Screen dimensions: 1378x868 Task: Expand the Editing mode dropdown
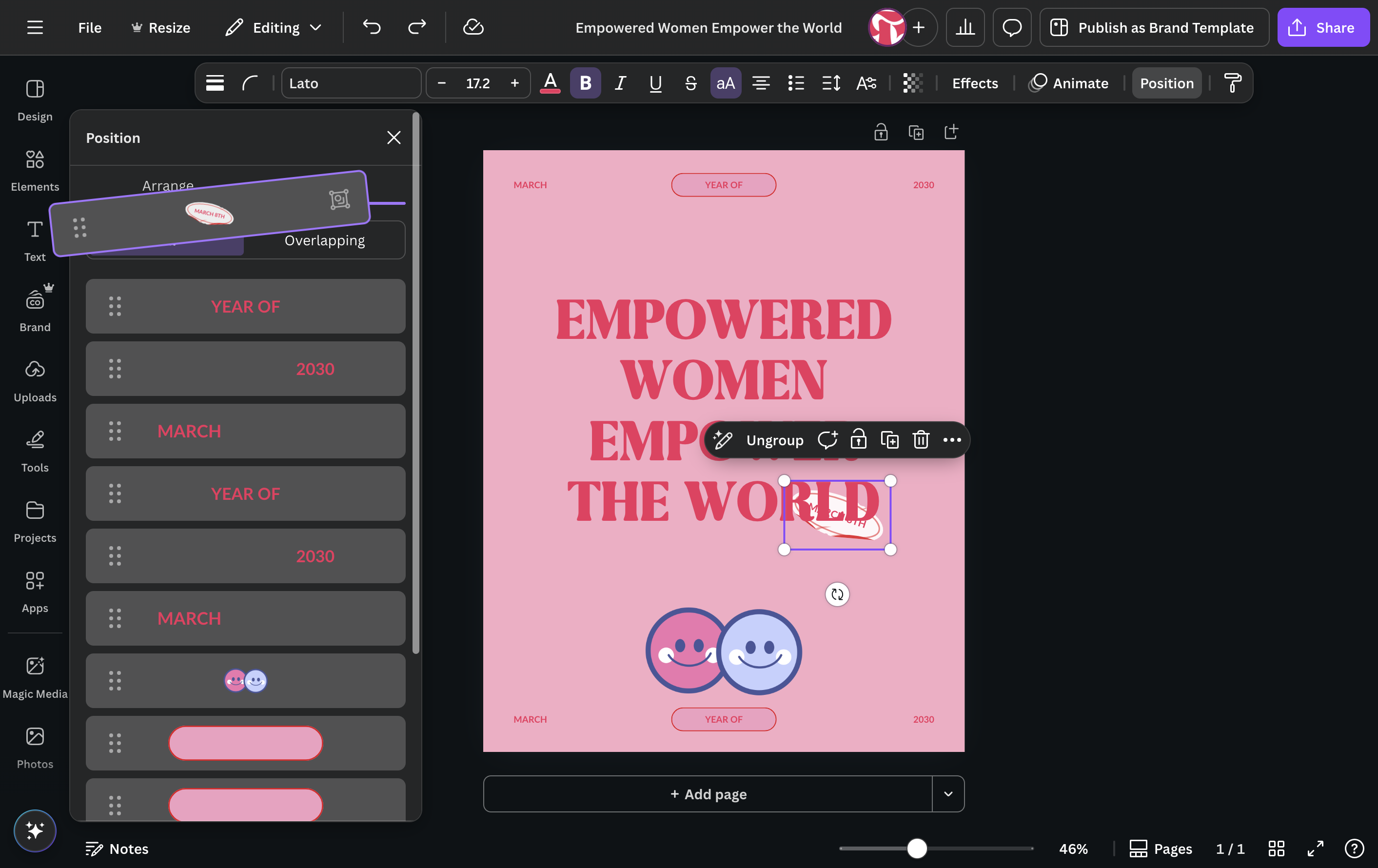pyautogui.click(x=274, y=27)
